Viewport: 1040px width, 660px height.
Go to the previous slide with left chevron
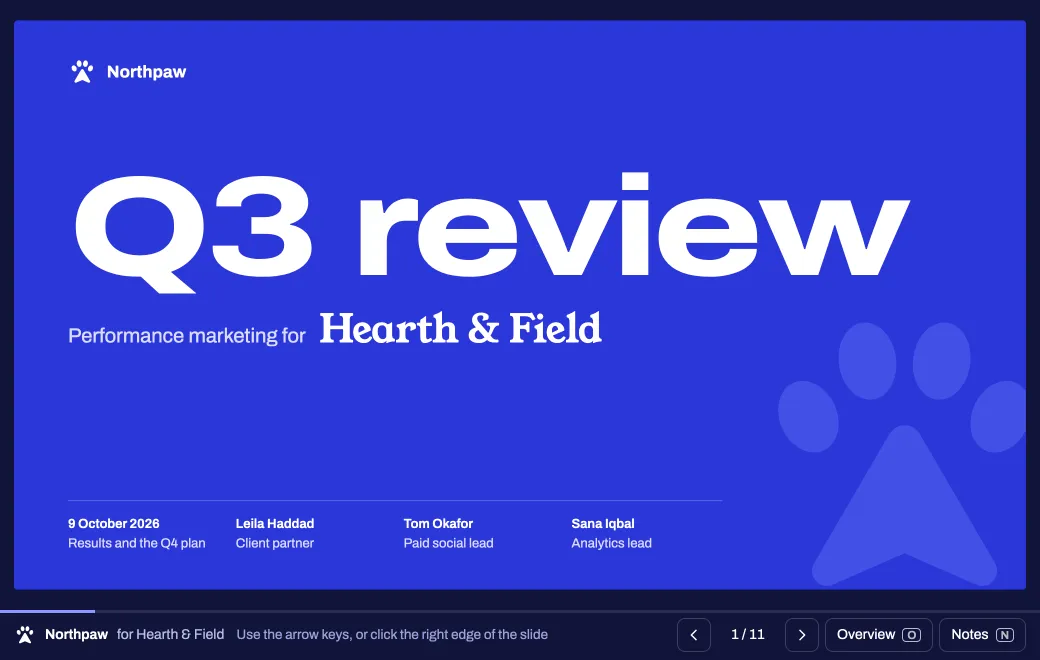(x=694, y=635)
